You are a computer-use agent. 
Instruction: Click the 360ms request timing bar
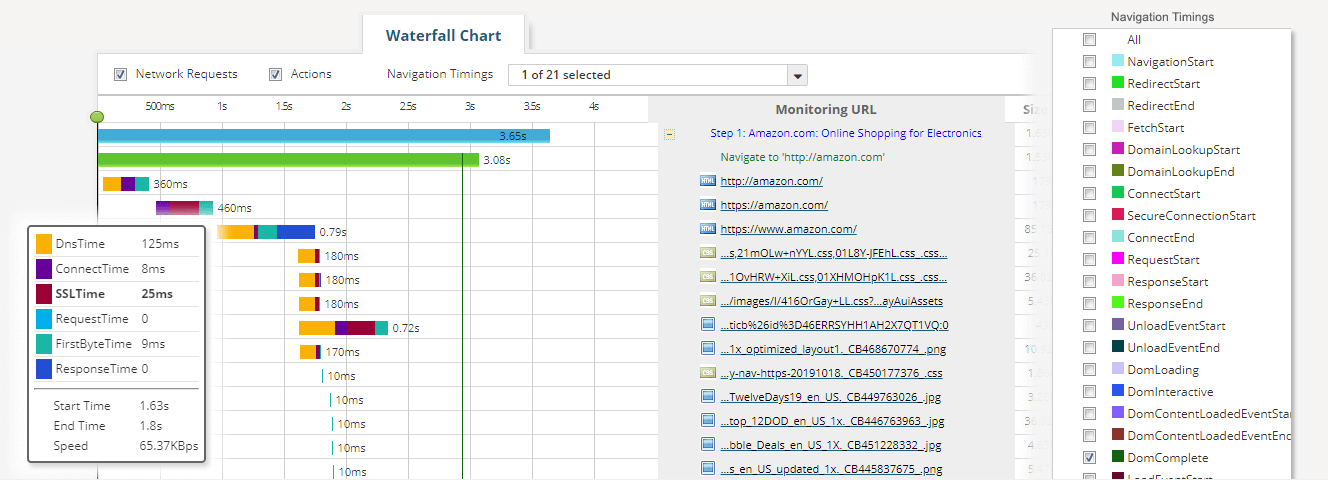point(126,183)
